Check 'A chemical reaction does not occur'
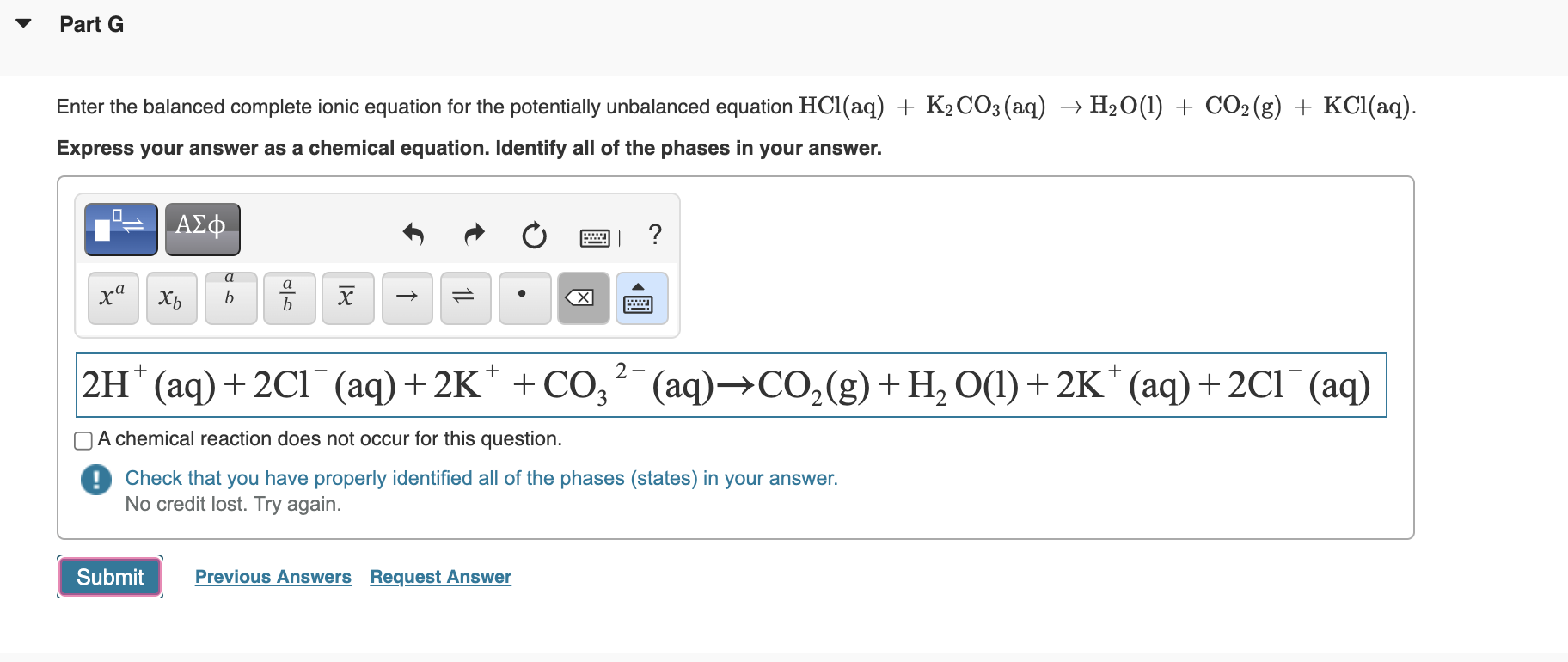This screenshot has height=662, width=1568. coord(83,440)
